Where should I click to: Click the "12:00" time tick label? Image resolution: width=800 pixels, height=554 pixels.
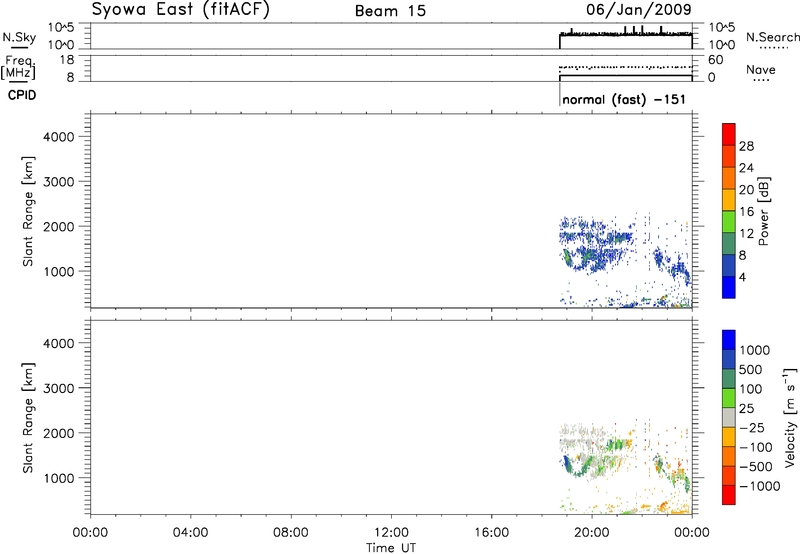(x=391, y=533)
